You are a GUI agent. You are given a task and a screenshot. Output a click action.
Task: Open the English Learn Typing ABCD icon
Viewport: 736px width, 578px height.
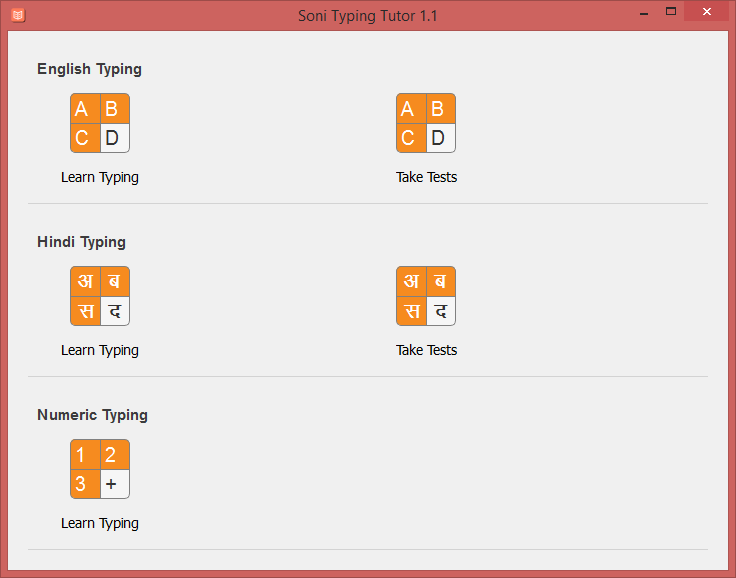tap(100, 123)
